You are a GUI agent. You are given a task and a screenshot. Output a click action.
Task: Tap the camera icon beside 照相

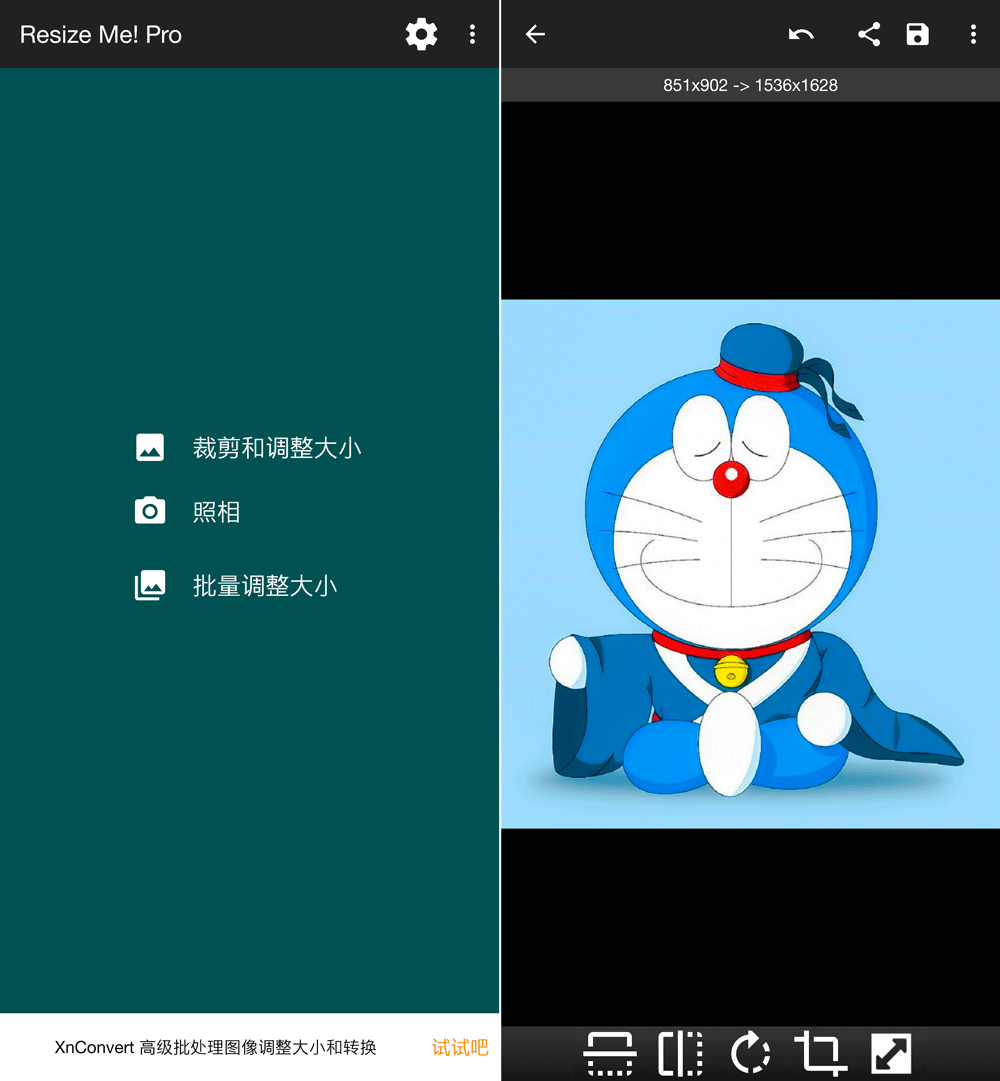click(x=150, y=511)
